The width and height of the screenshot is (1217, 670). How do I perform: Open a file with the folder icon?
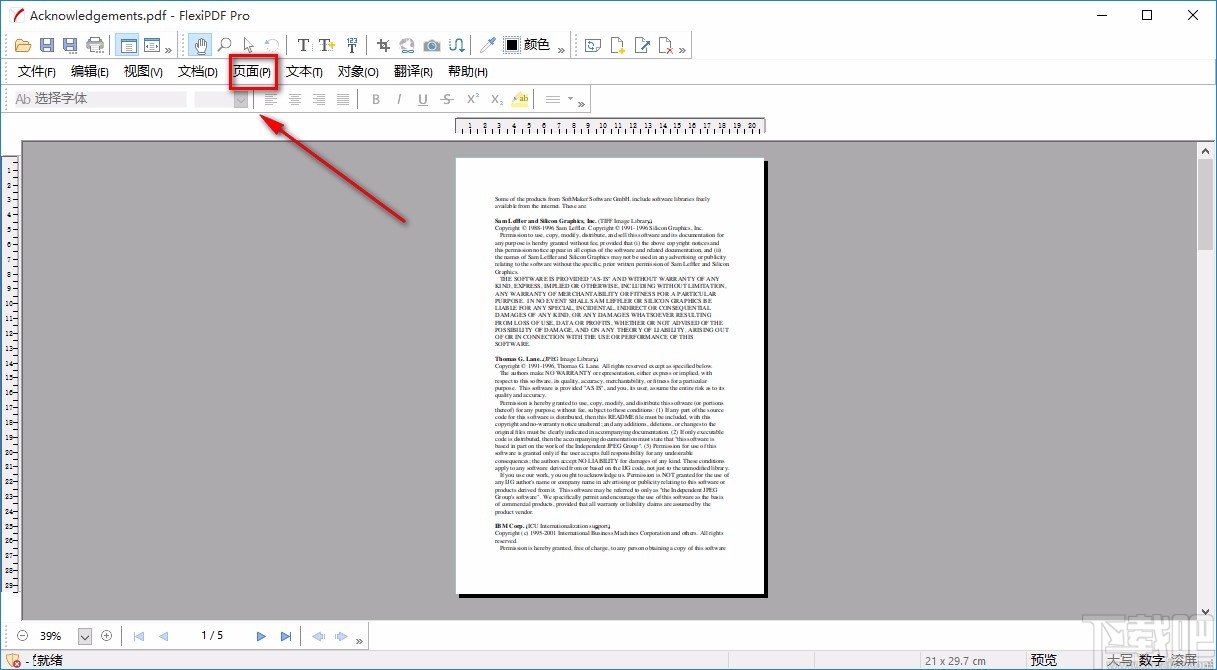click(22, 45)
